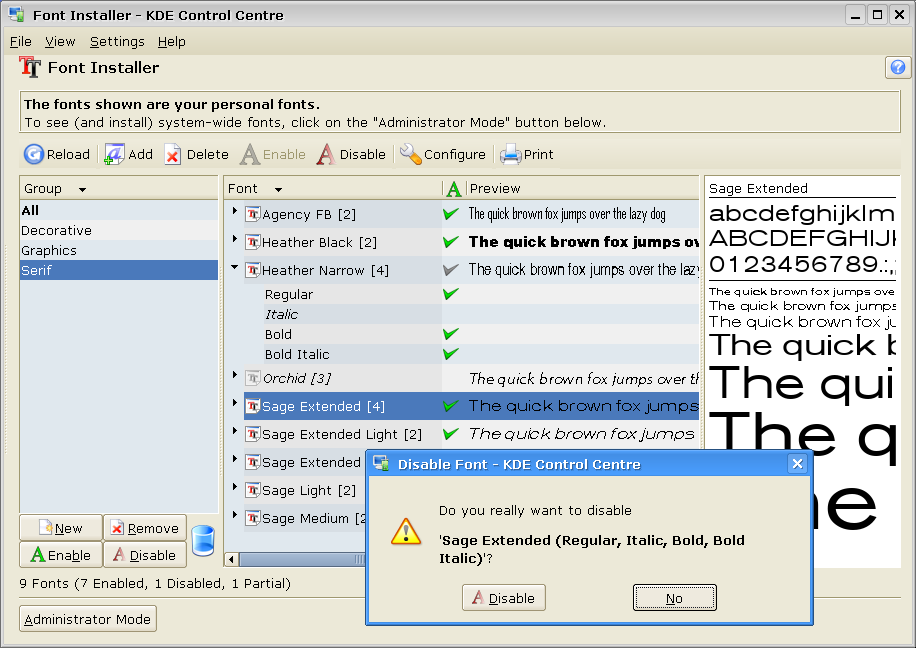916x648 pixels.
Task: Expand the Sage Extended [4] family
Action: pyautogui.click(x=235, y=403)
